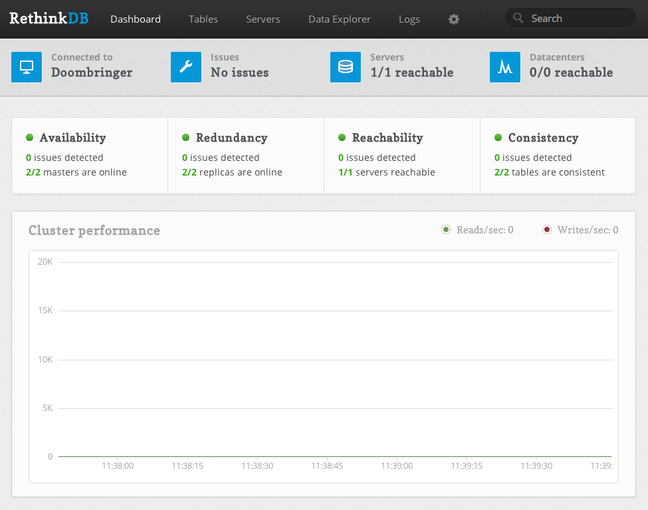Click the 20K axis label

click(45, 262)
